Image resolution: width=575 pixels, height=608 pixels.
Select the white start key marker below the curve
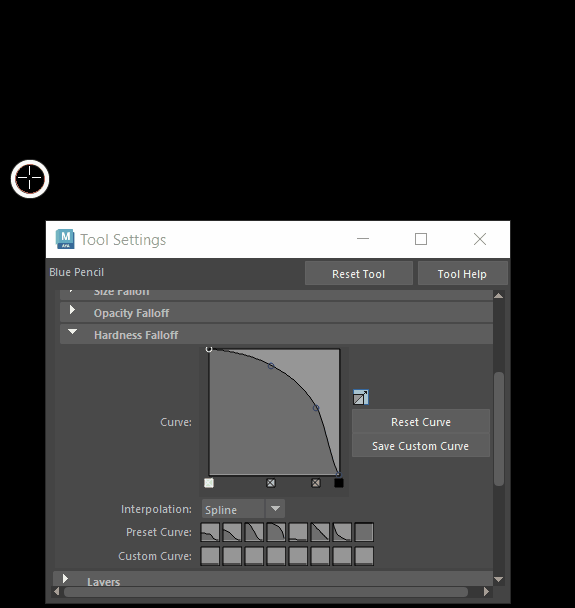209,483
